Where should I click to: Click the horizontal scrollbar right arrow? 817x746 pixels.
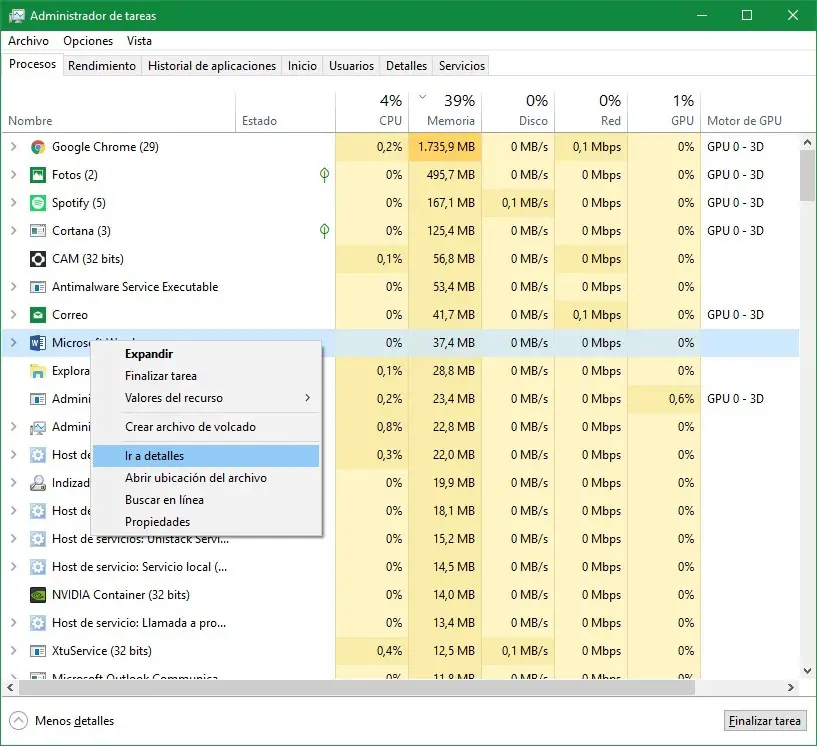(x=791, y=688)
